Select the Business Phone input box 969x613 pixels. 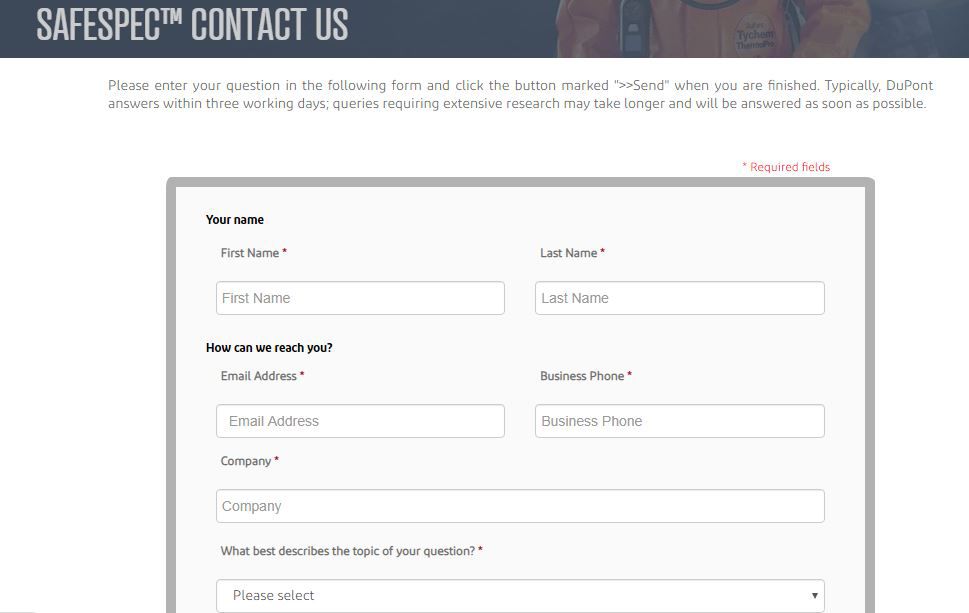point(679,421)
